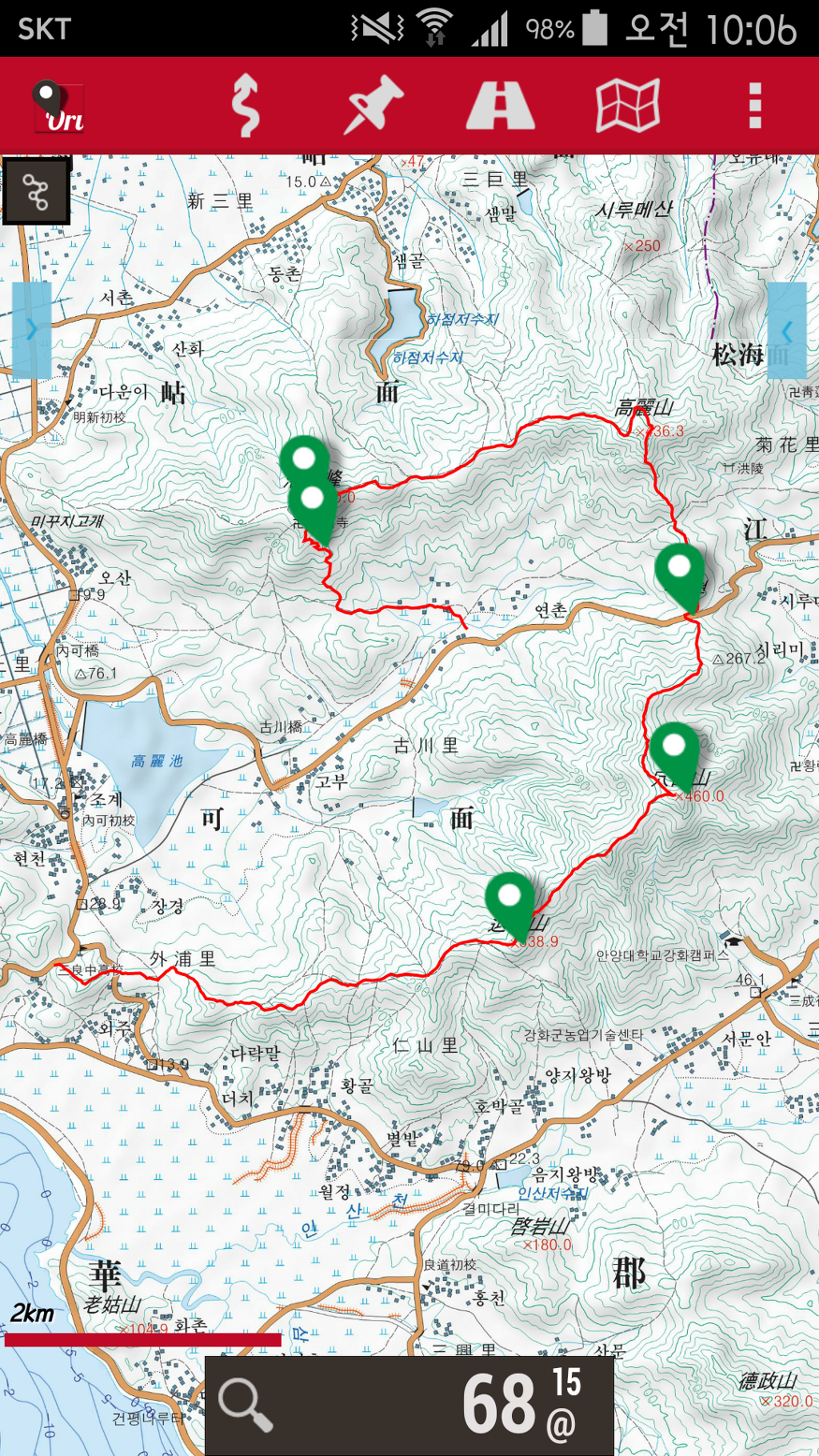
Task: Tap the red 2km scale bar
Action: coord(143,1340)
